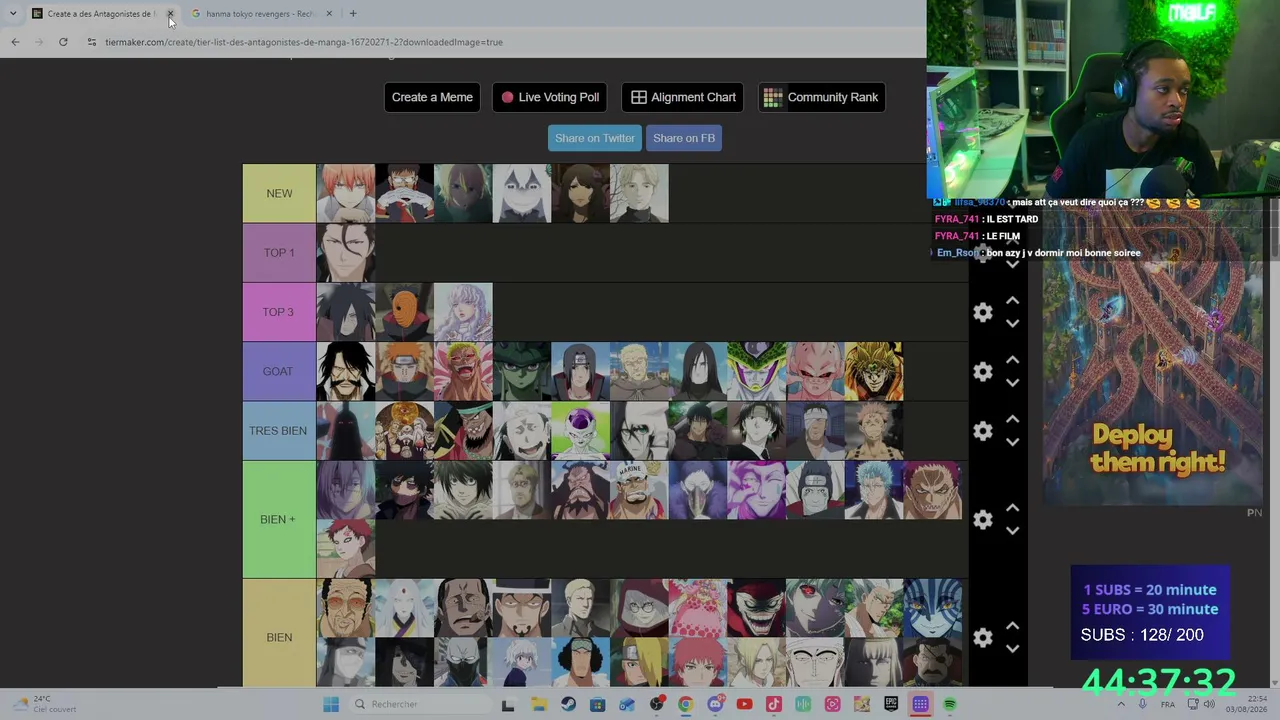Click the taskbar Rechercher search box
Viewport: 1280px width, 720px height.
420,704
